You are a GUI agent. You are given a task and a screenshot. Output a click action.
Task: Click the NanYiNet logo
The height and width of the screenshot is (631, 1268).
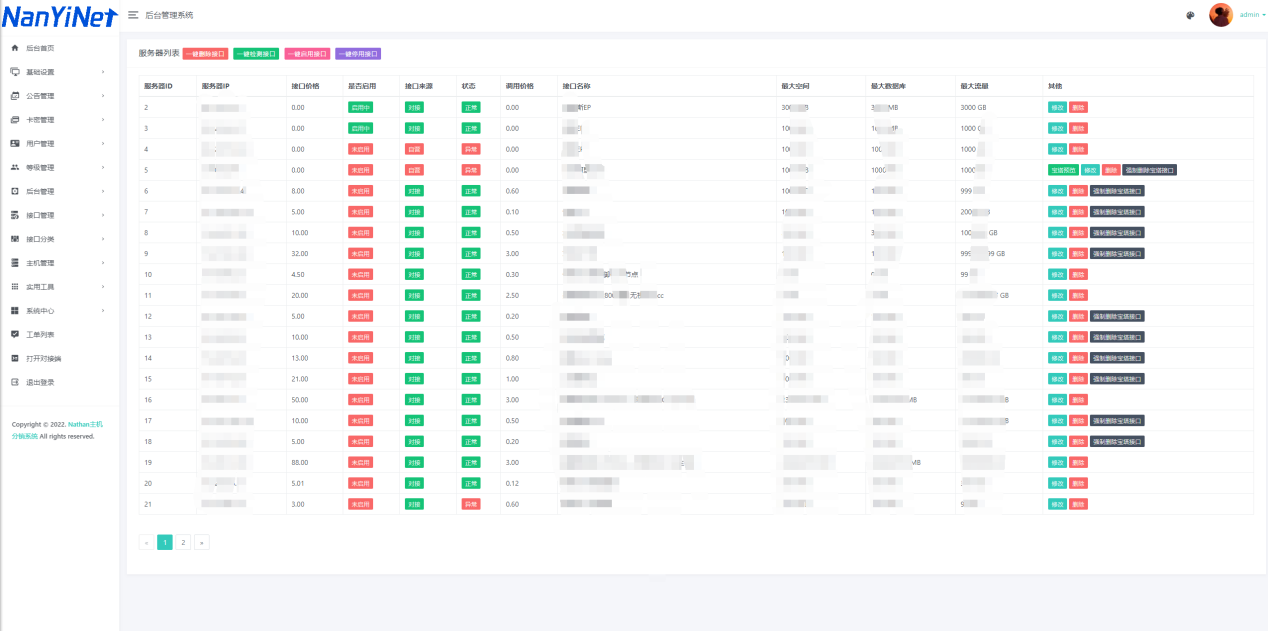[58, 16]
